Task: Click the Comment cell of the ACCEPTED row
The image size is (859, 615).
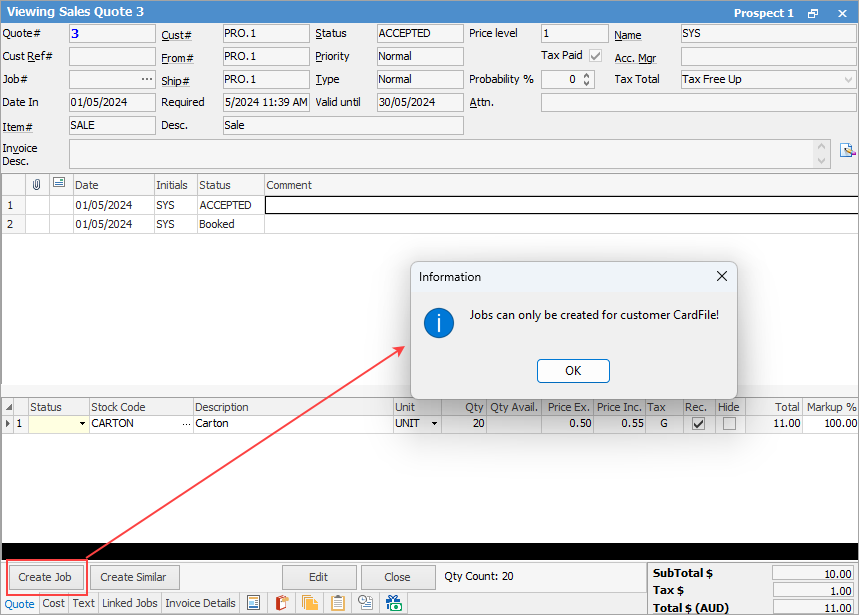Action: (x=560, y=205)
